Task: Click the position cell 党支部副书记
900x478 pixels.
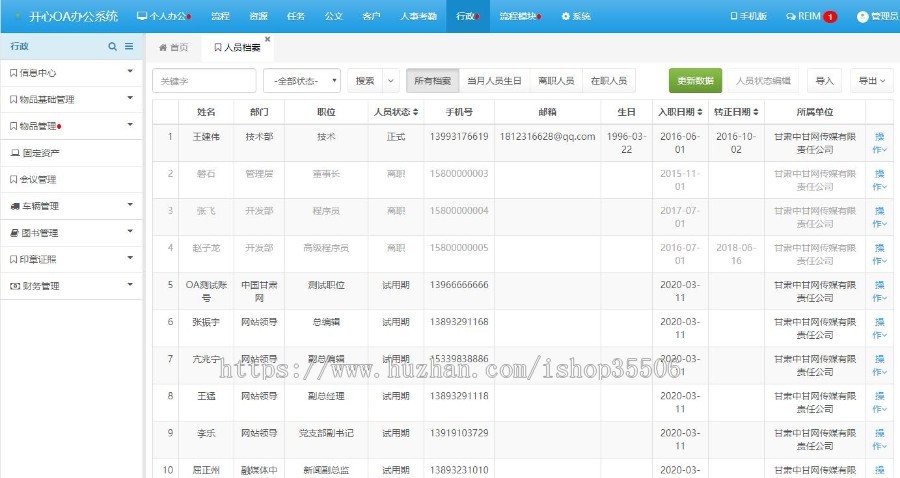Action: tap(326, 433)
